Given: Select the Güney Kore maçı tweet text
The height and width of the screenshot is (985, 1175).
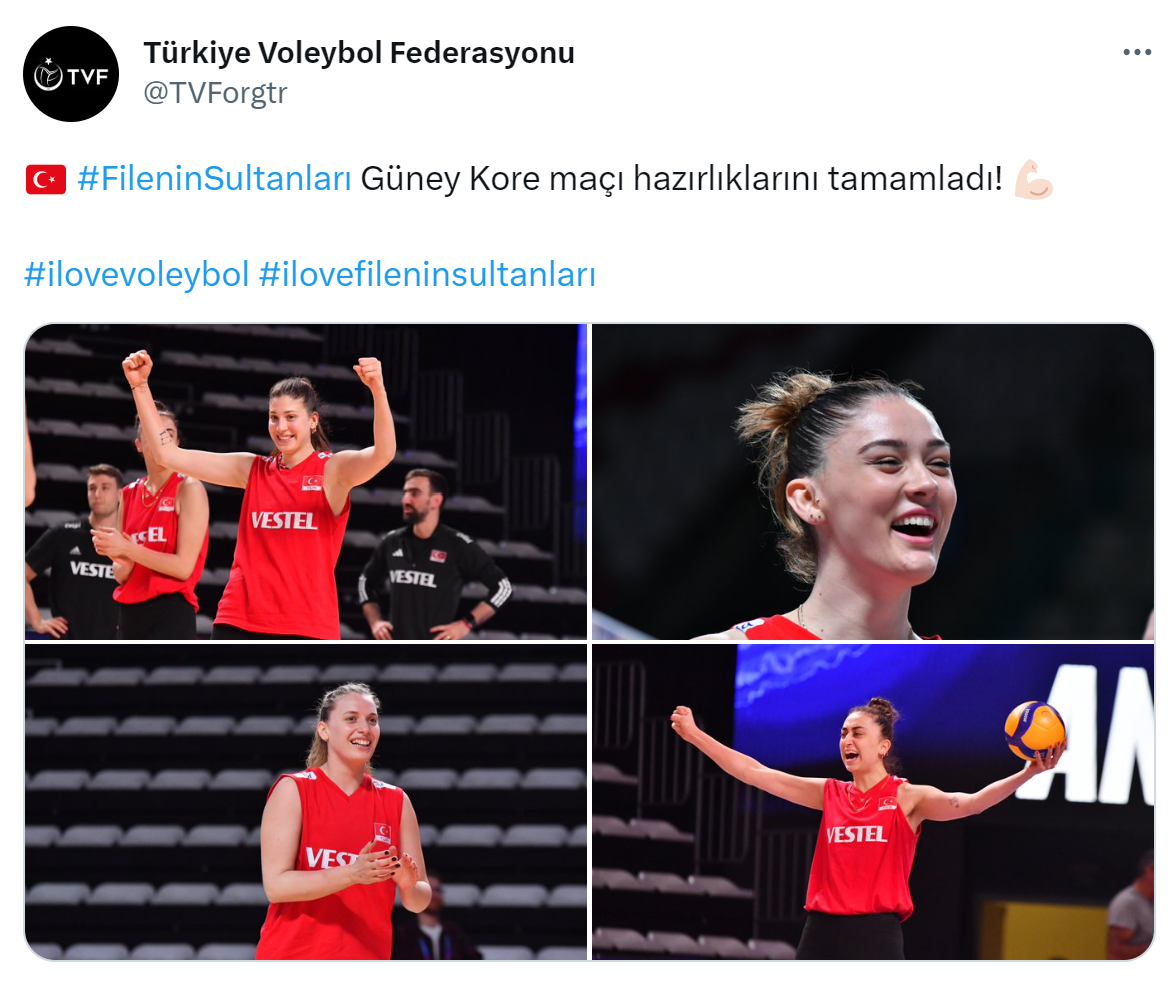Looking at the screenshot, I should (681, 179).
